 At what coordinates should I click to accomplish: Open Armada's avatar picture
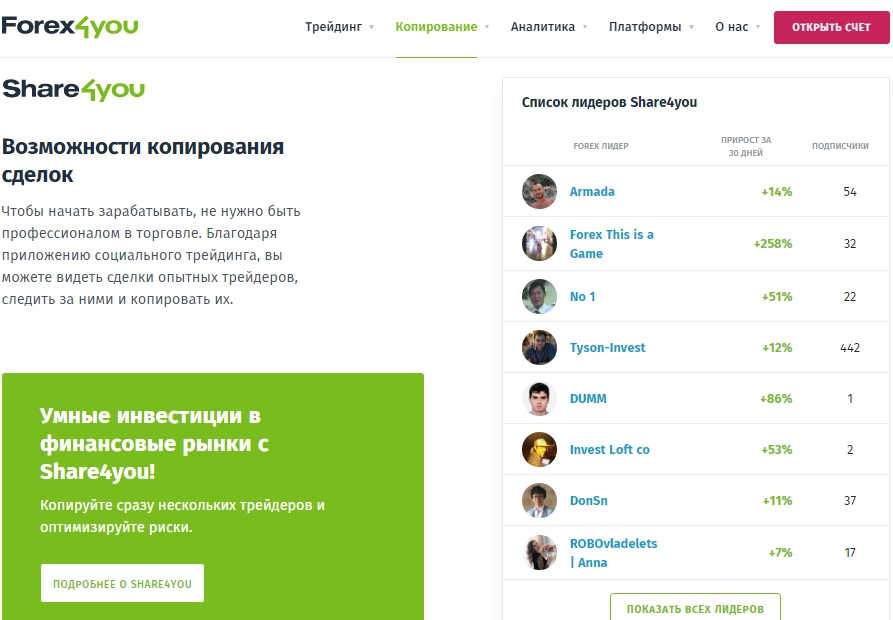[539, 191]
